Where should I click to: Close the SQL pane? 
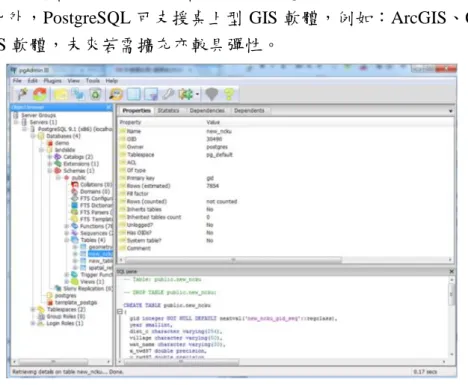(451, 272)
